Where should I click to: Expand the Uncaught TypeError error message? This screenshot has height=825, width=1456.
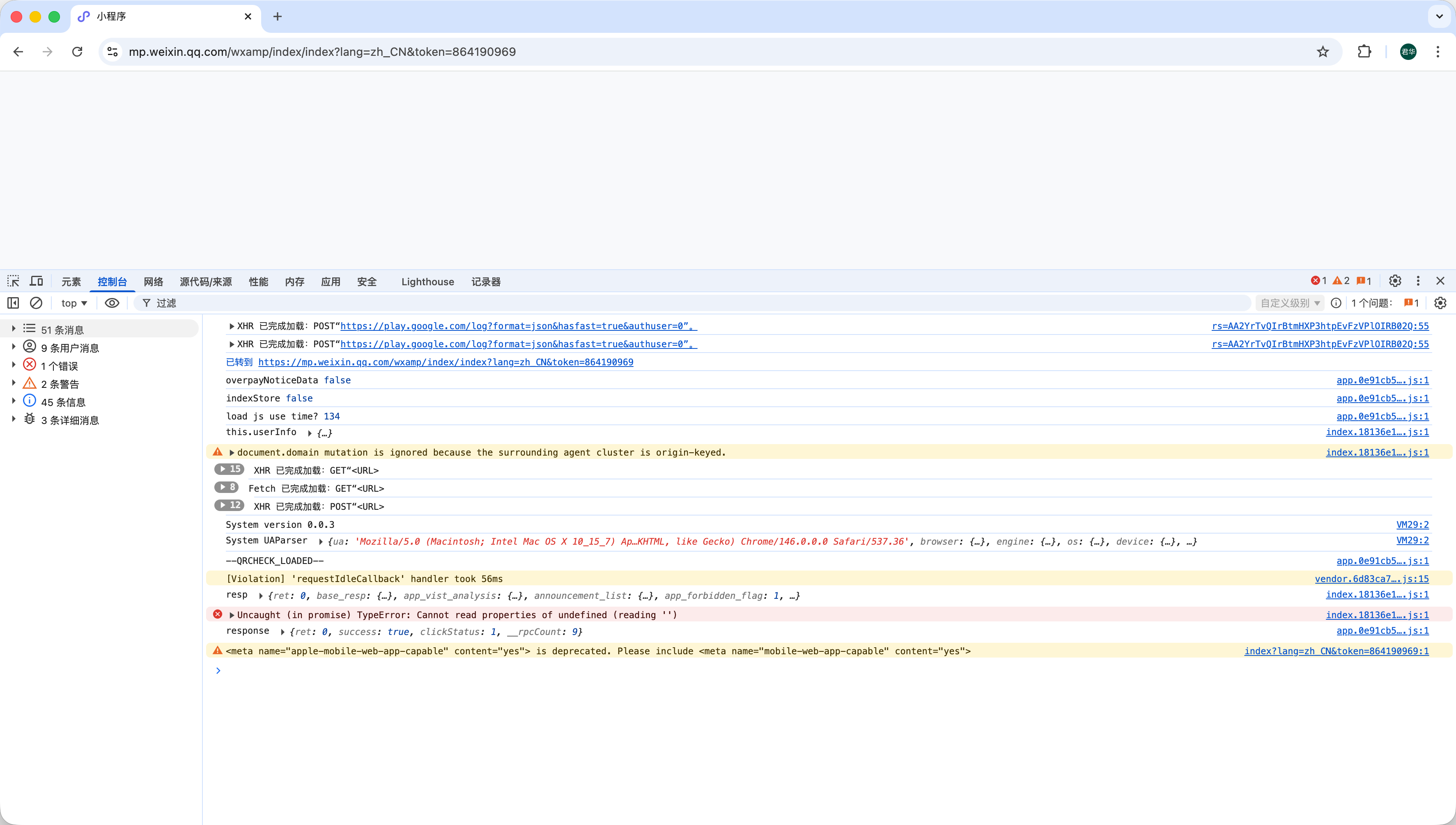pyautogui.click(x=232, y=615)
